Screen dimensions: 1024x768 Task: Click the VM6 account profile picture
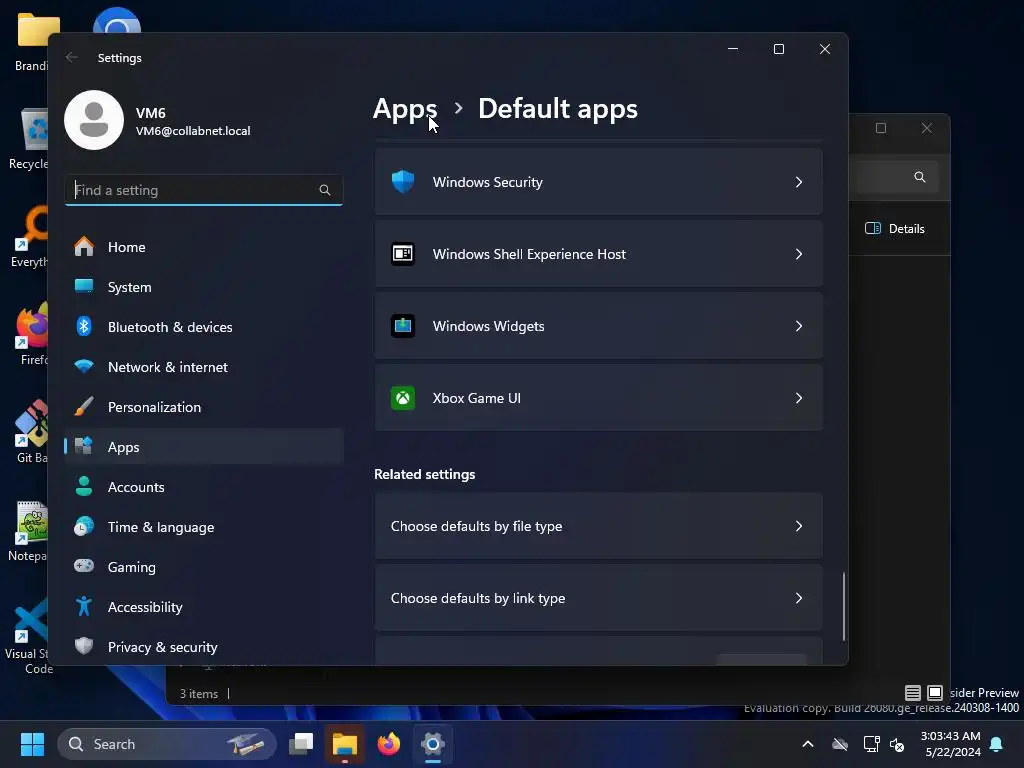click(94, 120)
